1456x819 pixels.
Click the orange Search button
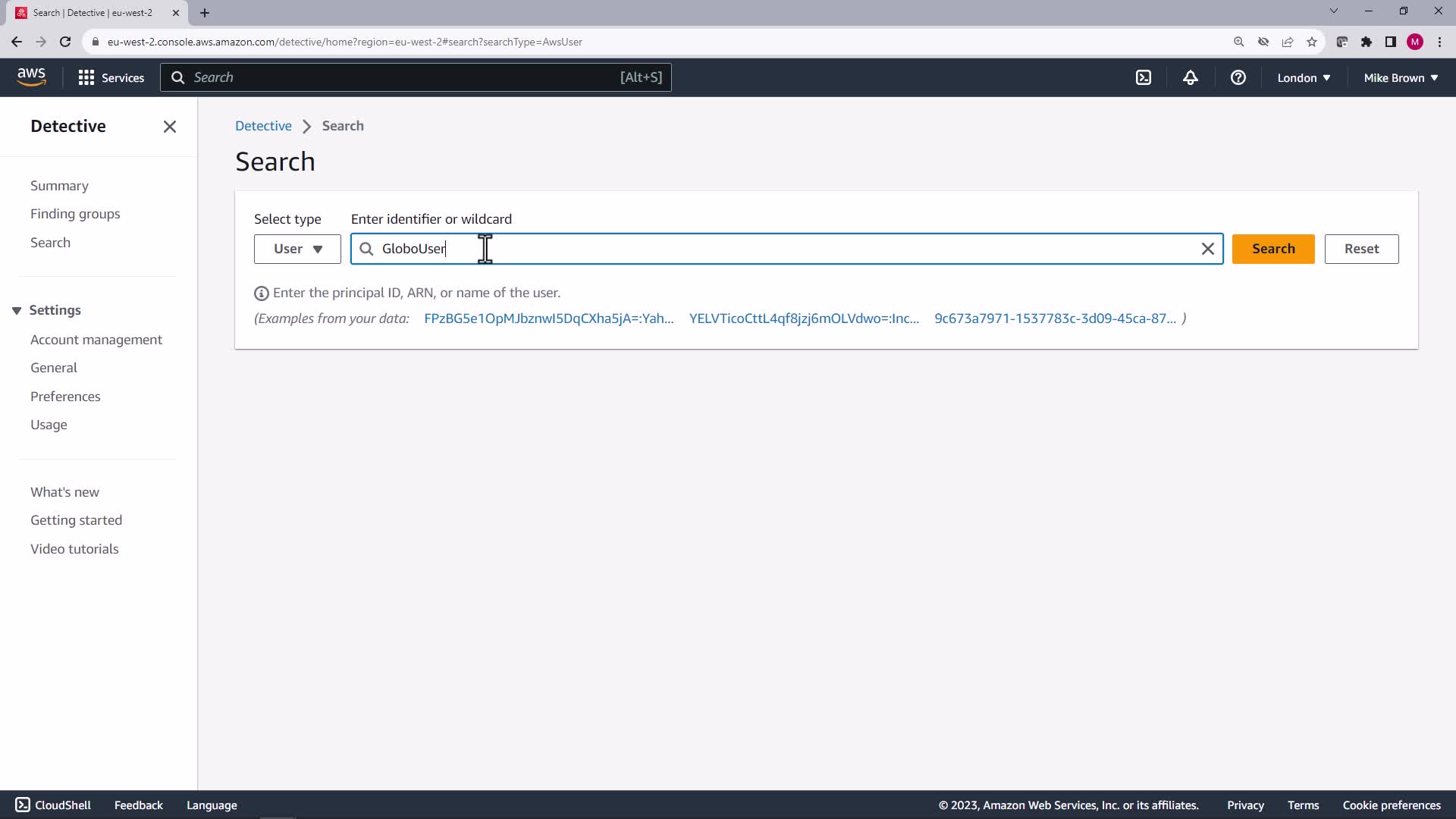click(x=1272, y=249)
